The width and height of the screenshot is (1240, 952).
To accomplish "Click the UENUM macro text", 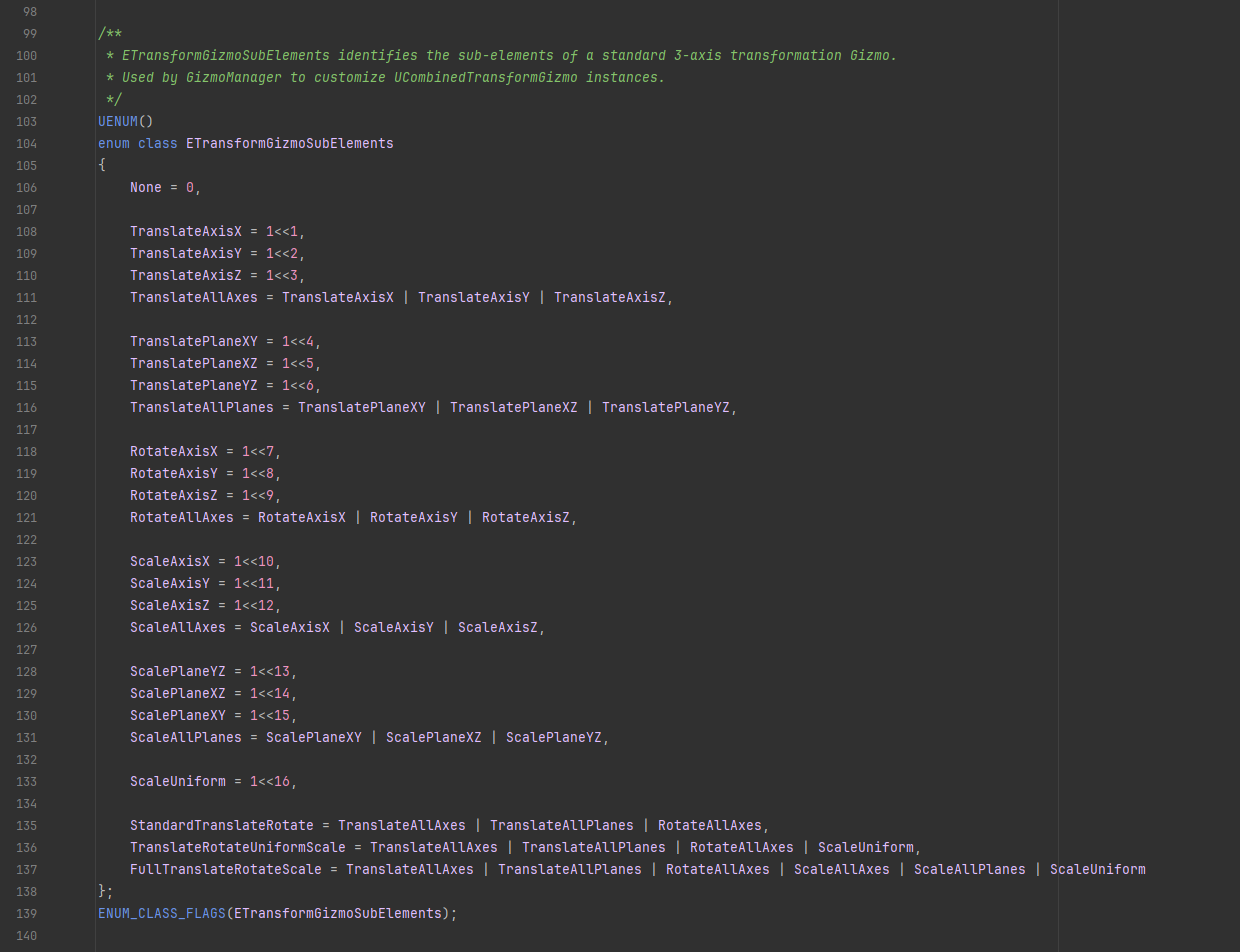I will [118, 122].
